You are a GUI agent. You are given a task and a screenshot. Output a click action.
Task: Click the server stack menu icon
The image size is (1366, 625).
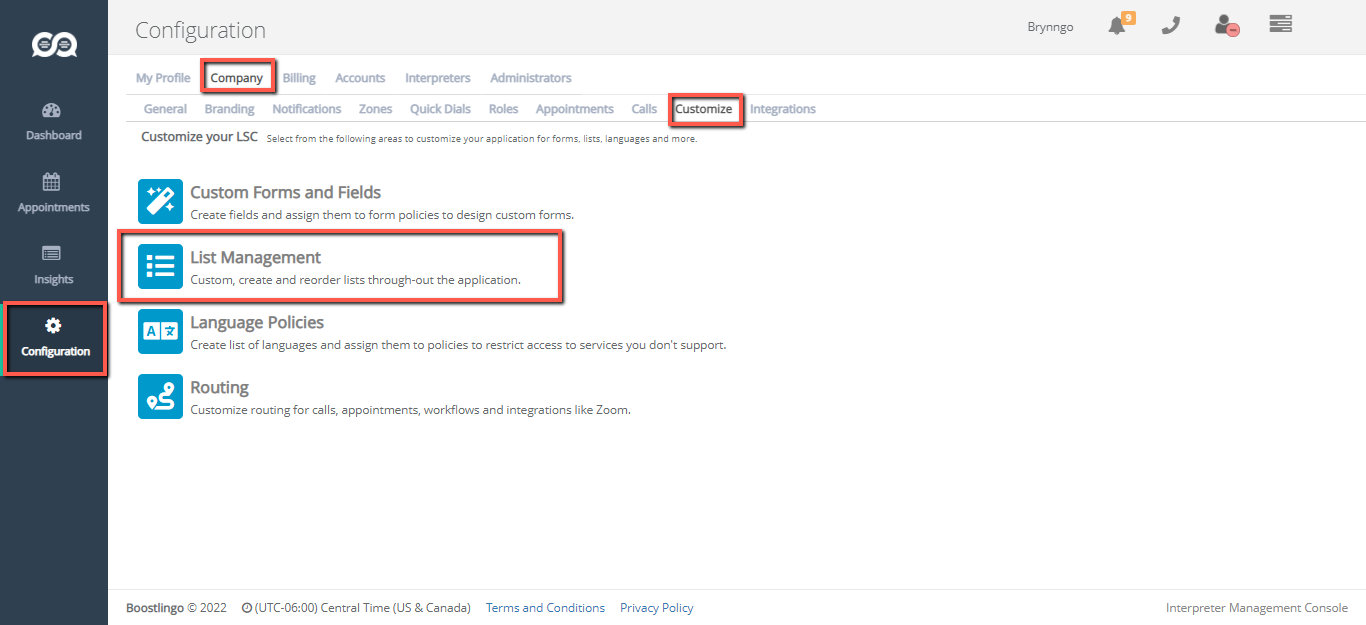tap(1280, 24)
